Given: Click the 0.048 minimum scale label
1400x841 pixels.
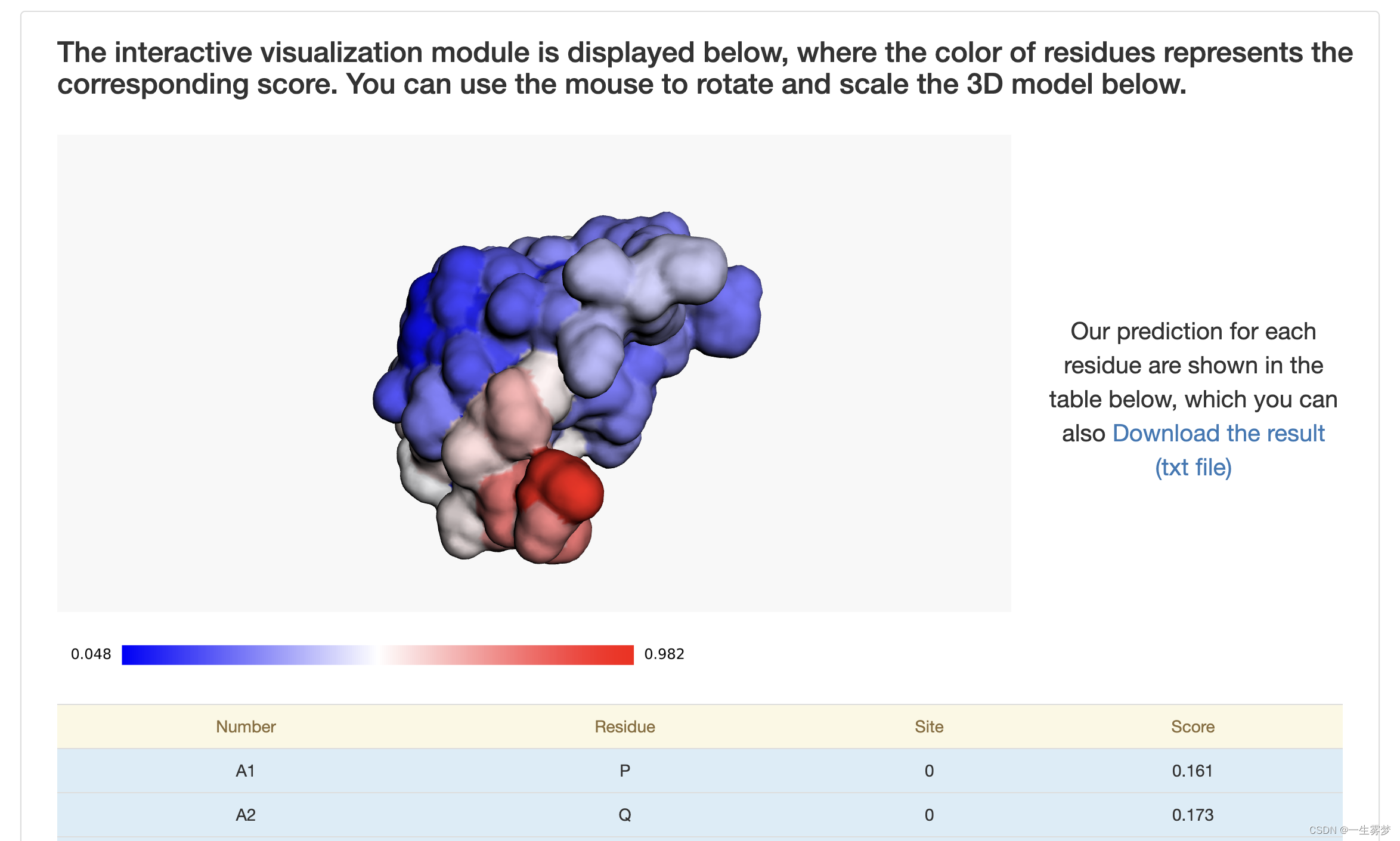Looking at the screenshot, I should tap(91, 654).
